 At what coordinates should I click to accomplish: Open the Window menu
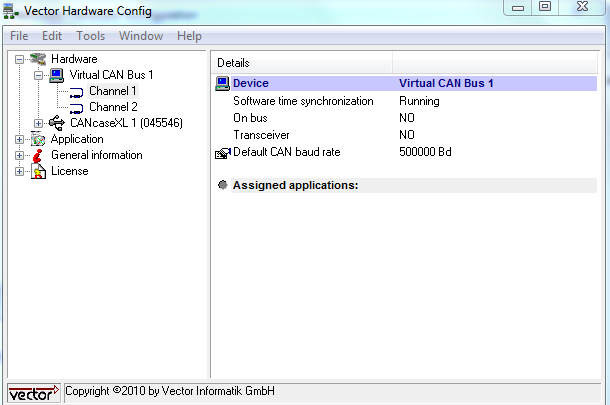pos(140,36)
